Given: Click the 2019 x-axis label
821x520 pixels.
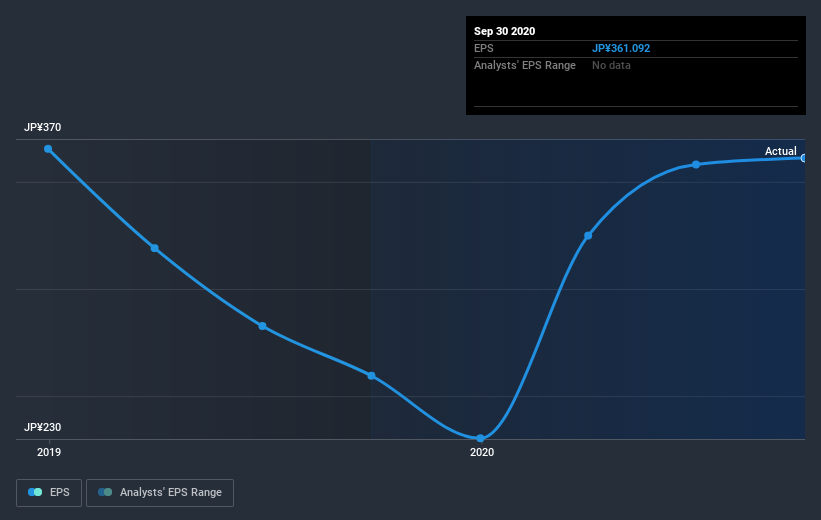Looking at the screenshot, I should pyautogui.click(x=49, y=452).
